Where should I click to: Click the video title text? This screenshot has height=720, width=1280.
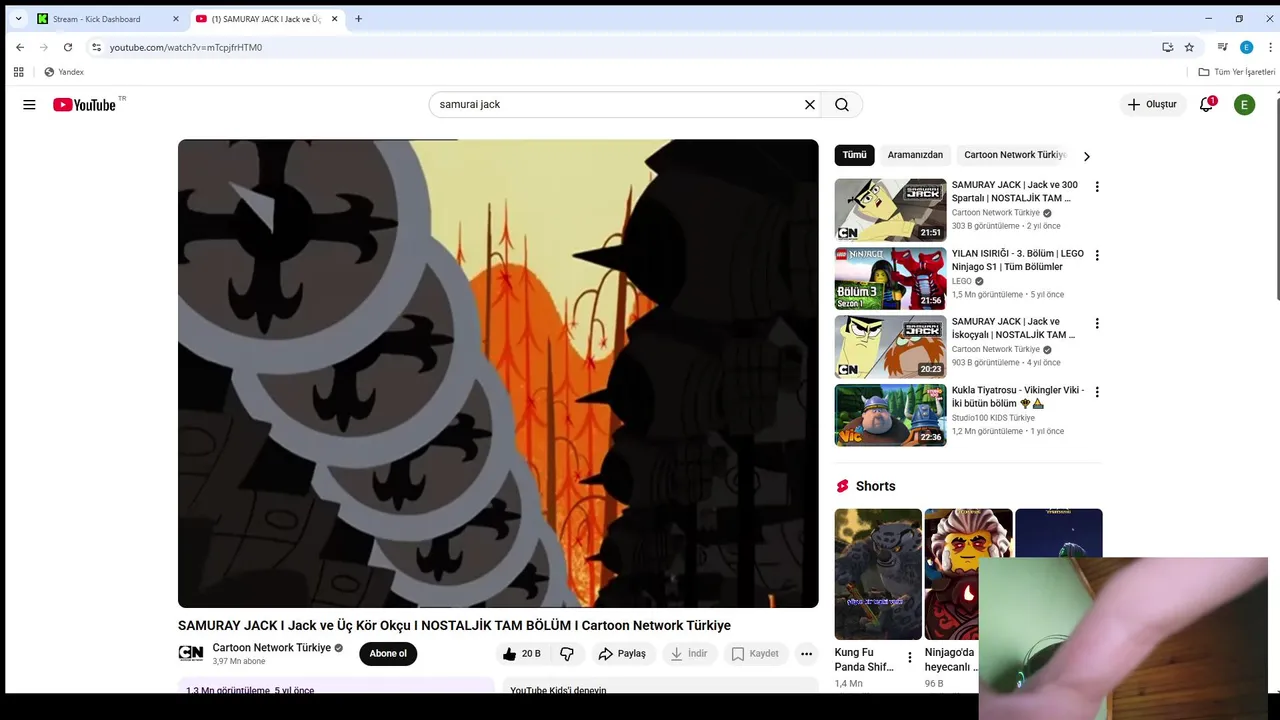[454, 626]
